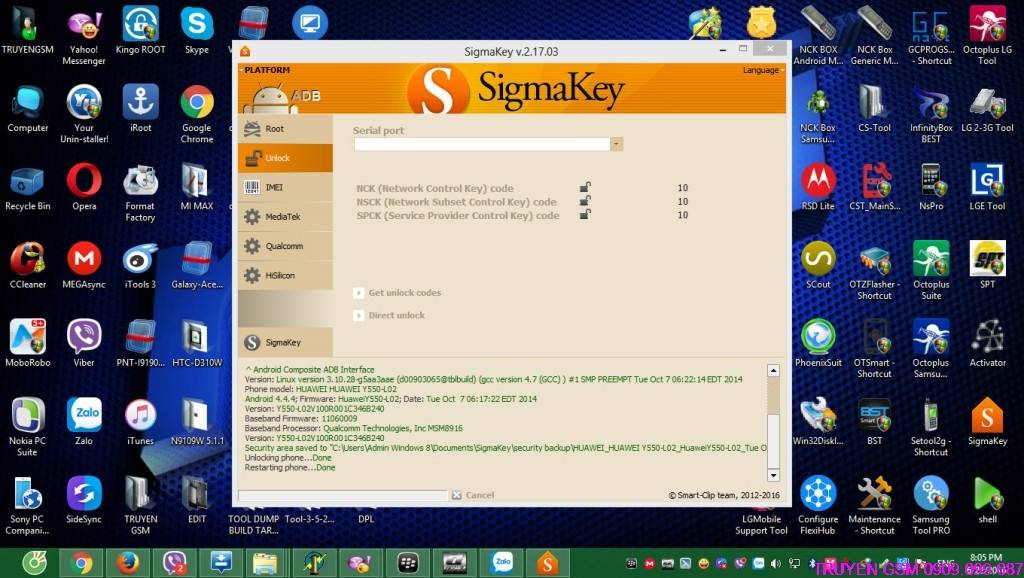Open the SigmaKey tab in the sidebar
This screenshot has height=578, width=1024.
point(285,342)
